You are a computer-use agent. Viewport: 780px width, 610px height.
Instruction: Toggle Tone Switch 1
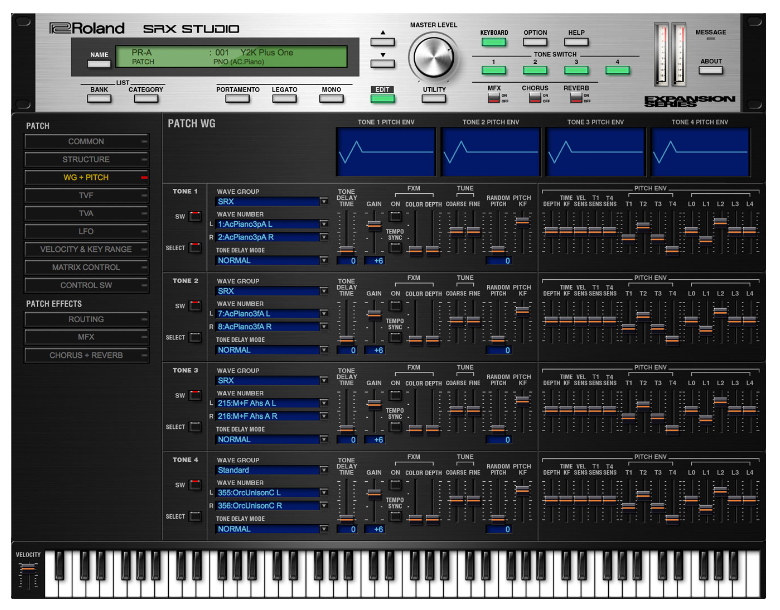tap(493, 70)
